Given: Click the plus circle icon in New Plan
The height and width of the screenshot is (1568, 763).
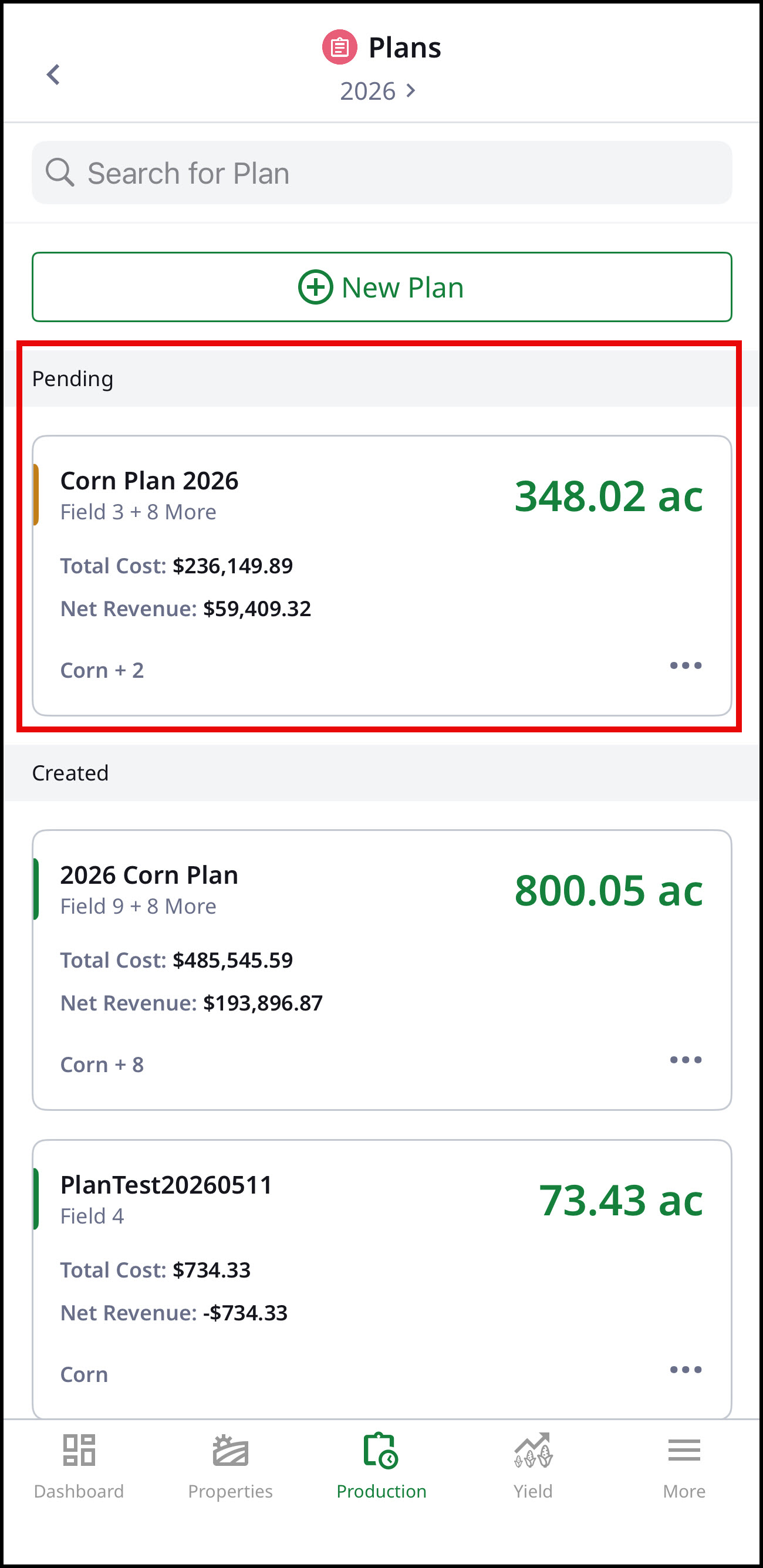Looking at the screenshot, I should (x=315, y=287).
